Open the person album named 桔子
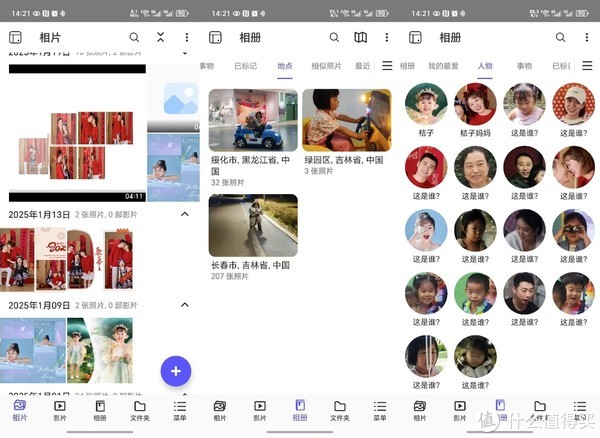The height and width of the screenshot is (438, 600). [426, 104]
